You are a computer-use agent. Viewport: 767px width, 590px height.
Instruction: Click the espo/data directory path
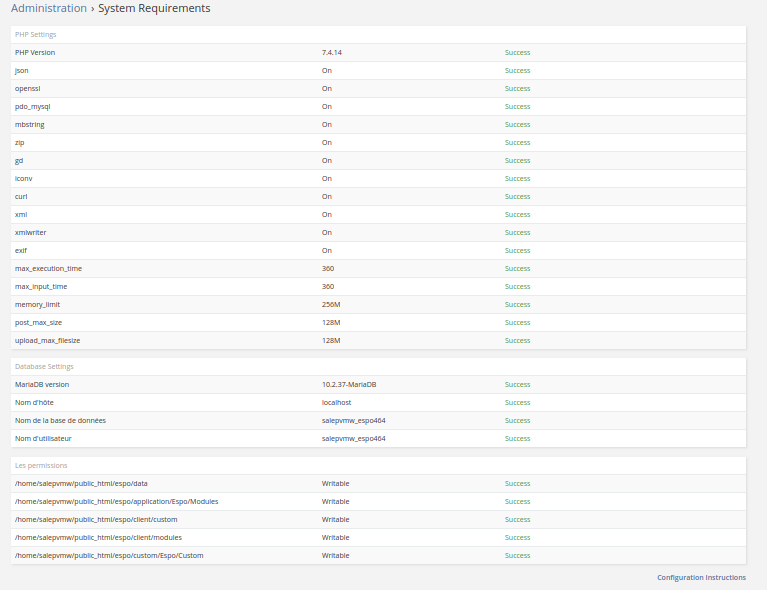[x=81, y=484]
